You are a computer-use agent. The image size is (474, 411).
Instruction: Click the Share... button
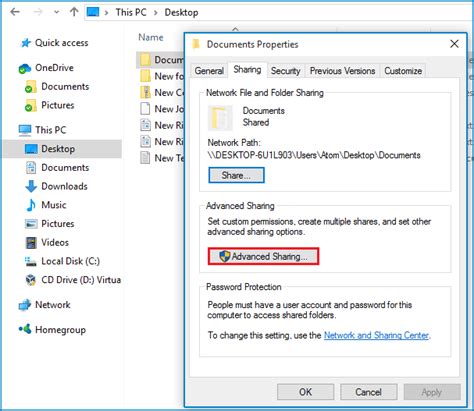click(x=236, y=175)
